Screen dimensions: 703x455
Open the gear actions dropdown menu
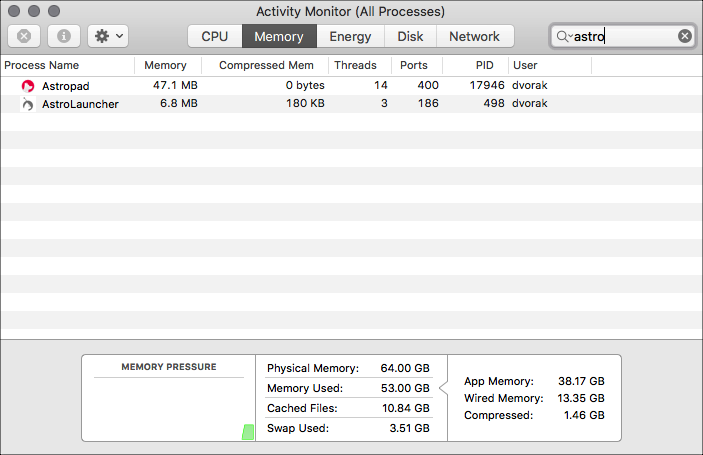108,36
